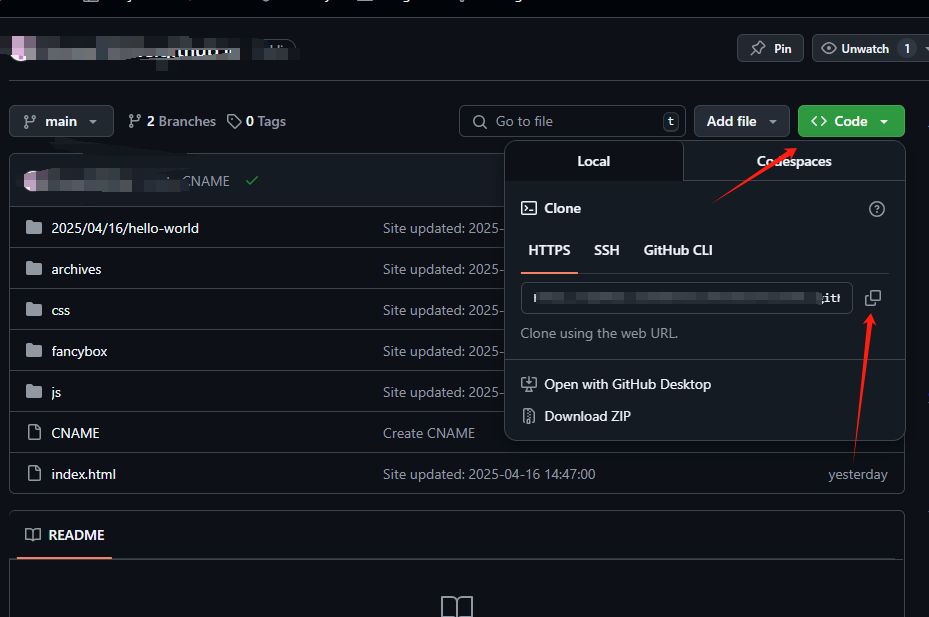Screen dimensions: 929x617
Task: Copy the repository clone URL icon
Action: click(x=872, y=297)
